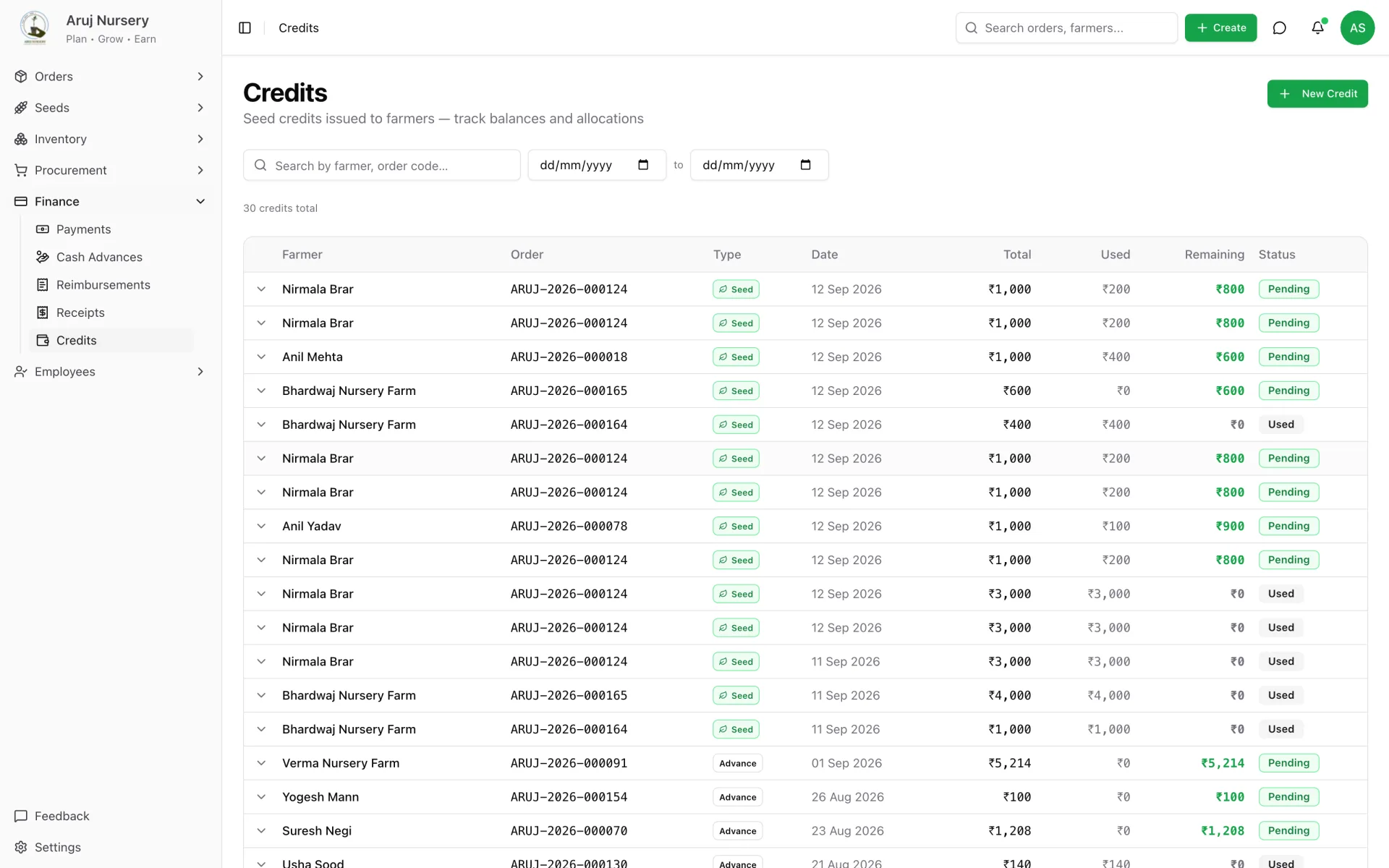
Task: Click the ₹1,208 remaining for Suresh Negi
Action: pos(1223,830)
